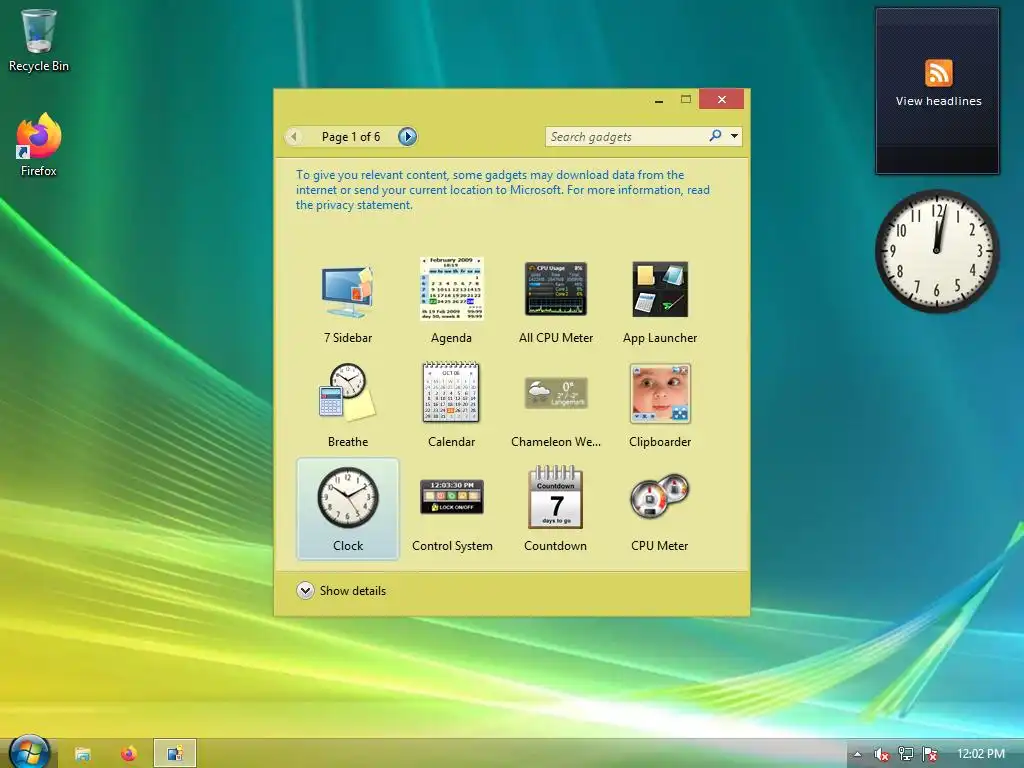The width and height of the screenshot is (1024, 768).
Task: Click the Page 1 of 6 label
Action: pyautogui.click(x=351, y=136)
